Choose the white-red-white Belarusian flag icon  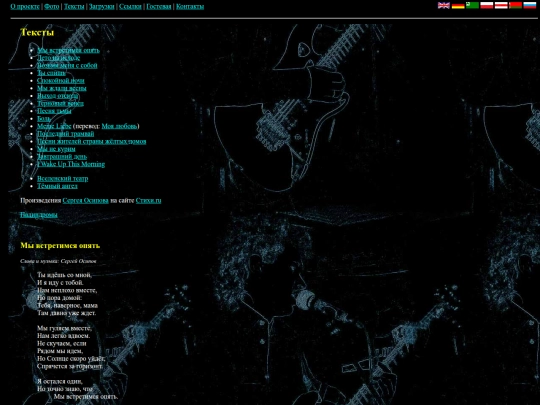pos(501,5)
